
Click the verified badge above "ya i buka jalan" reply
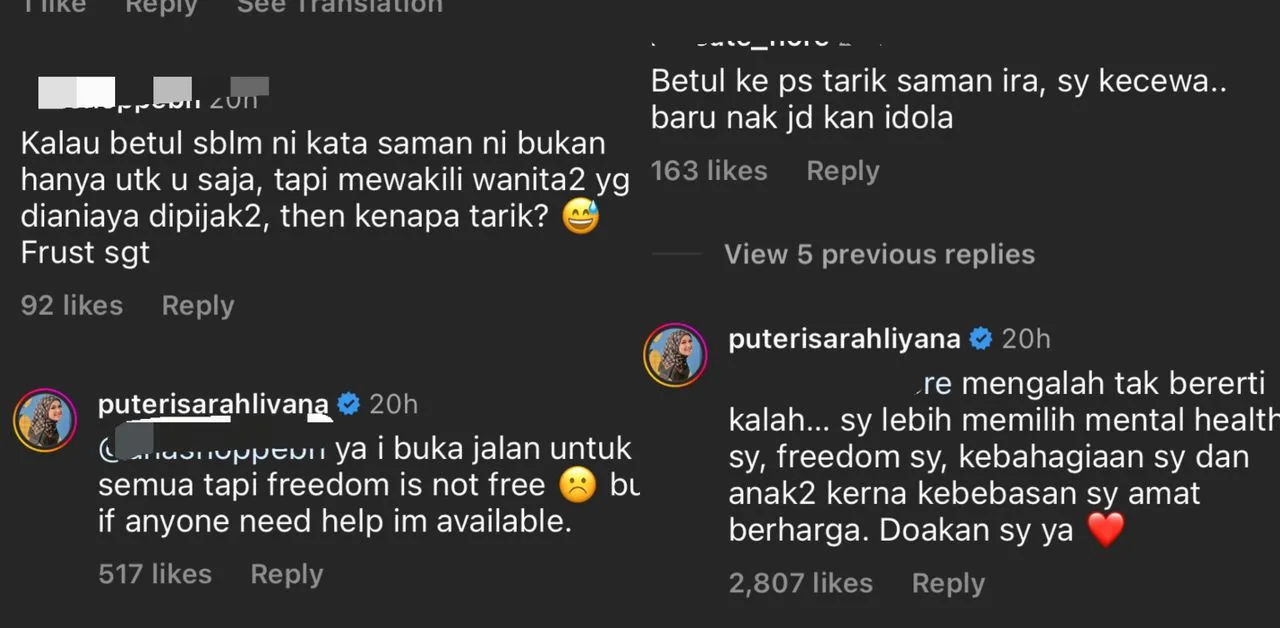click(x=349, y=404)
